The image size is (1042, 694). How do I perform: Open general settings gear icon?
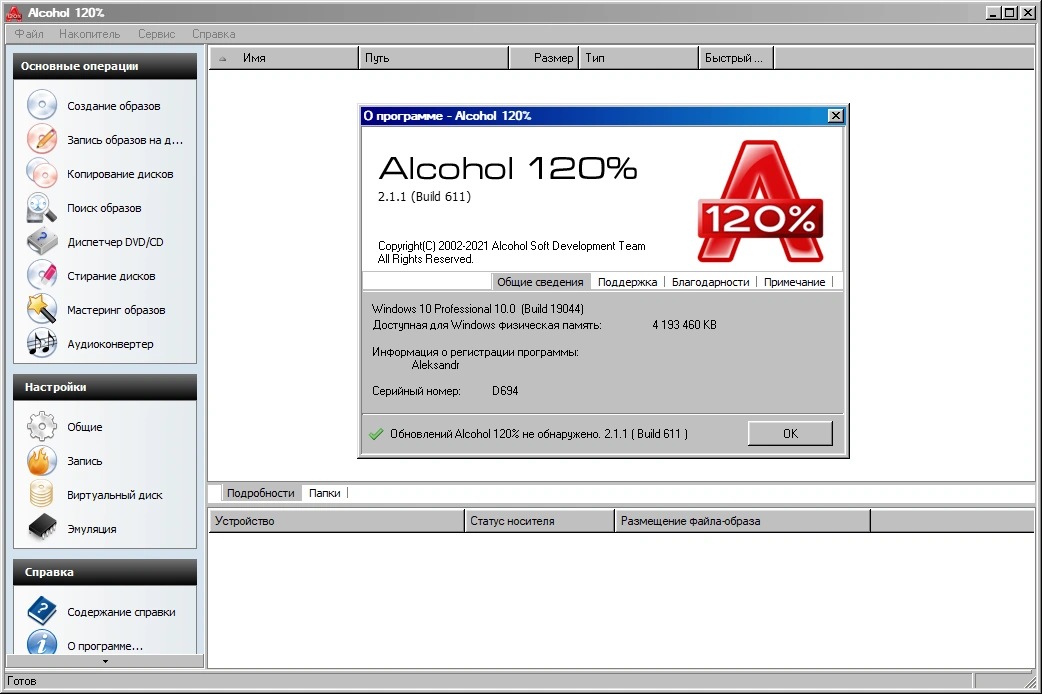(42, 426)
